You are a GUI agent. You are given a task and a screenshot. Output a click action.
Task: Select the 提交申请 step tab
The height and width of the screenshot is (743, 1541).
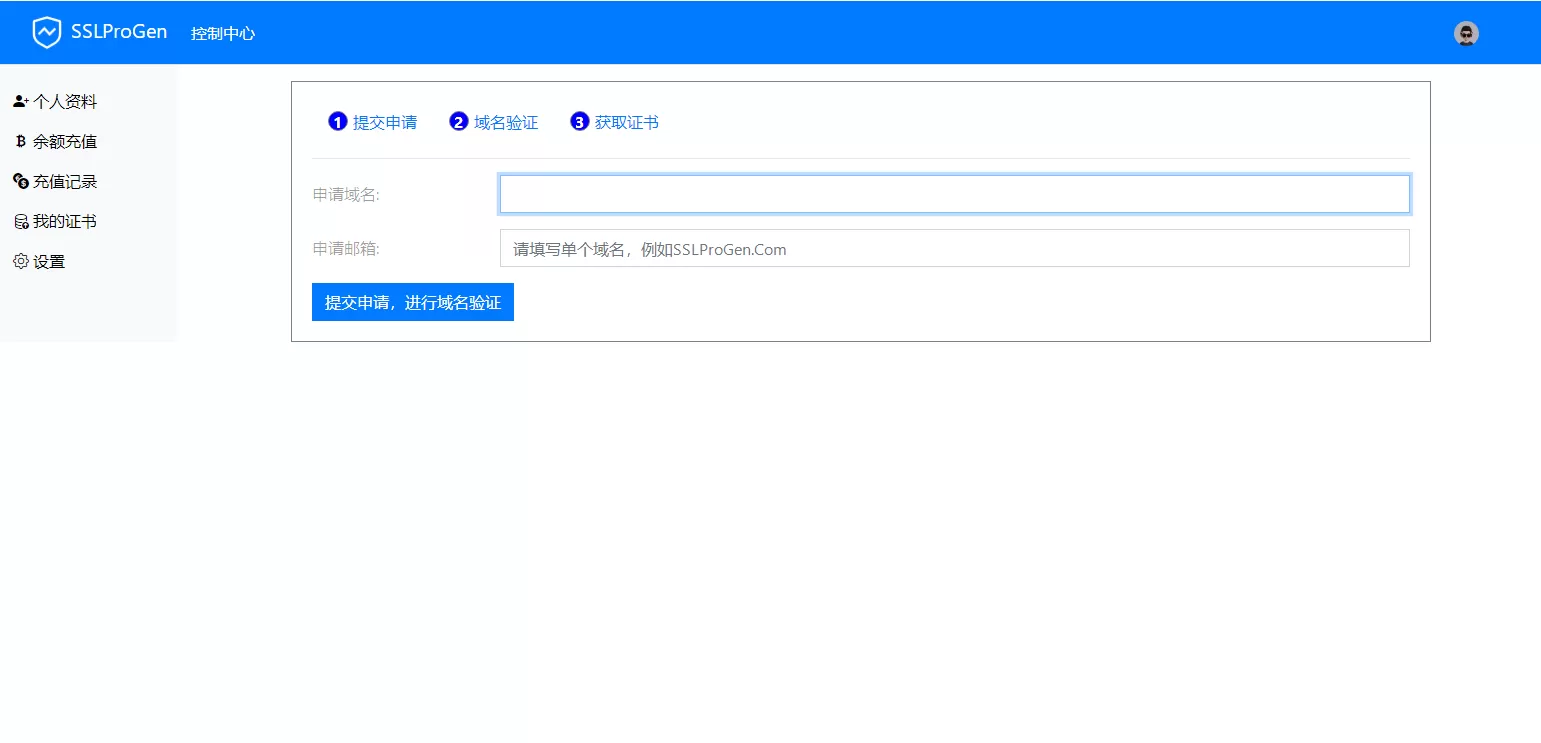[x=384, y=123]
